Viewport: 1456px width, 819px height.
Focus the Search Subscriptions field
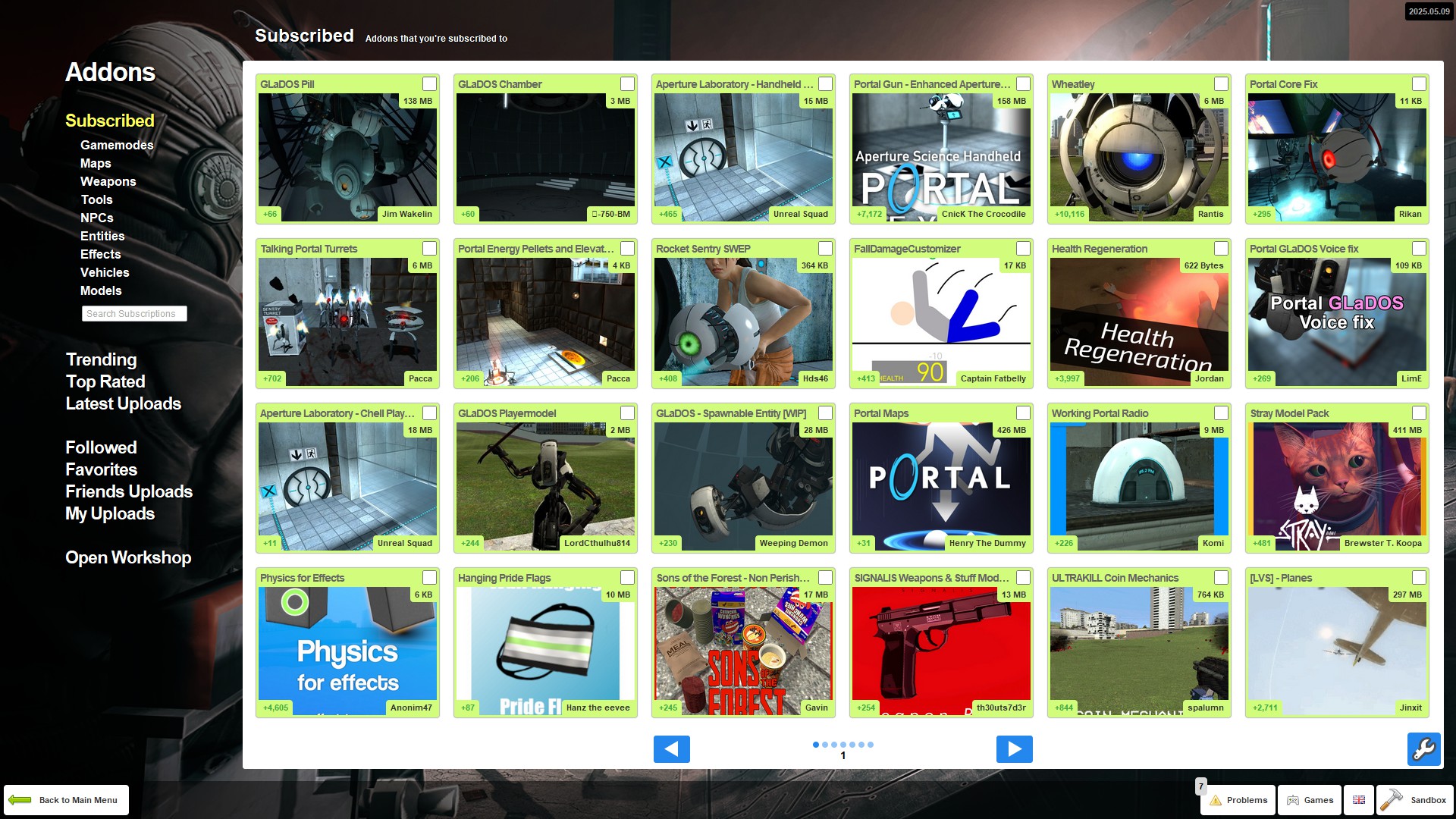(134, 313)
